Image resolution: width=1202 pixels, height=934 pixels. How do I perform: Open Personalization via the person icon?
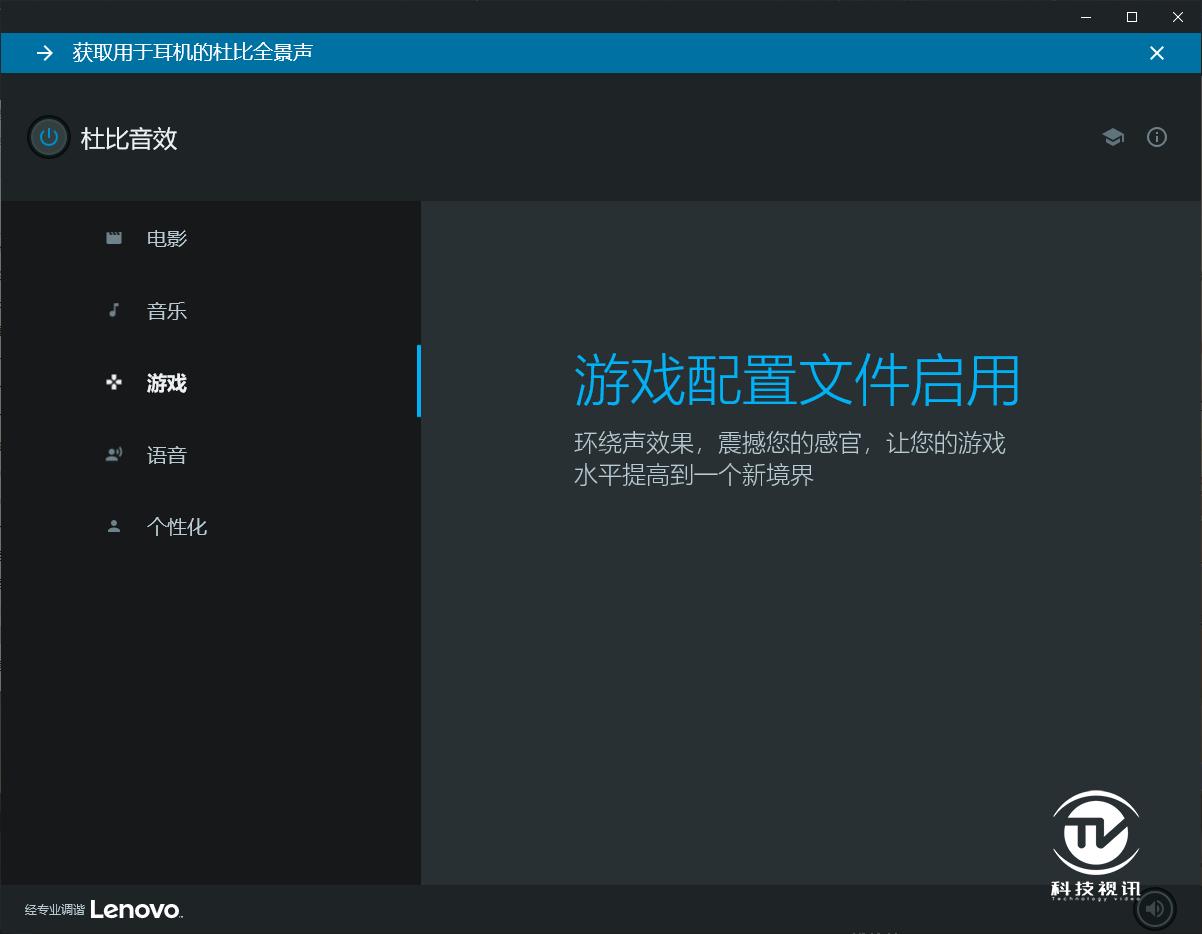pyautogui.click(x=113, y=526)
